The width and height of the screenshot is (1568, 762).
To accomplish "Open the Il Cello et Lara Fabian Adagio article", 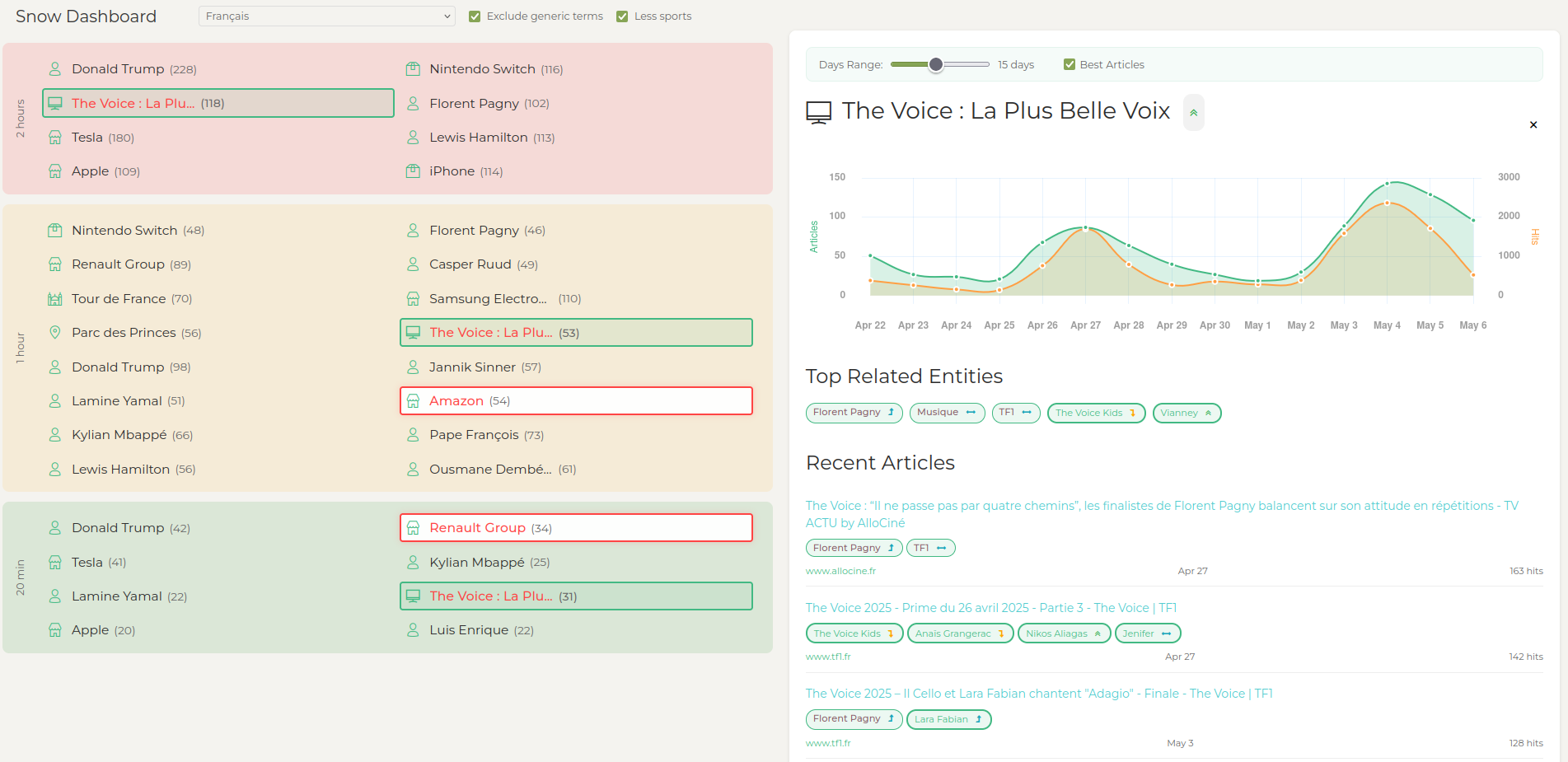I will pyautogui.click(x=1039, y=694).
